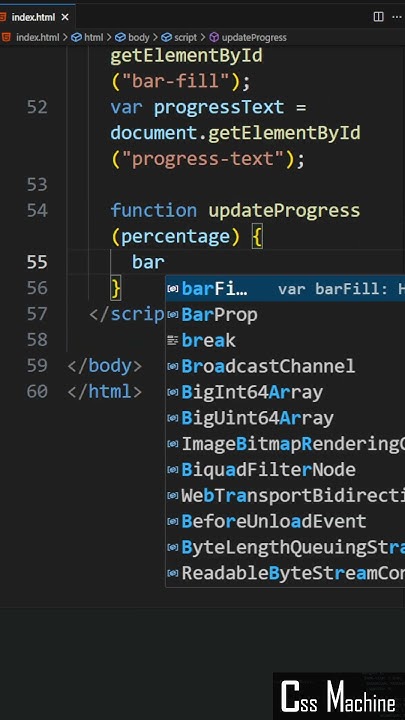Open the more actions ellipsis menu
The height and width of the screenshot is (720, 405).
tap(397, 17)
